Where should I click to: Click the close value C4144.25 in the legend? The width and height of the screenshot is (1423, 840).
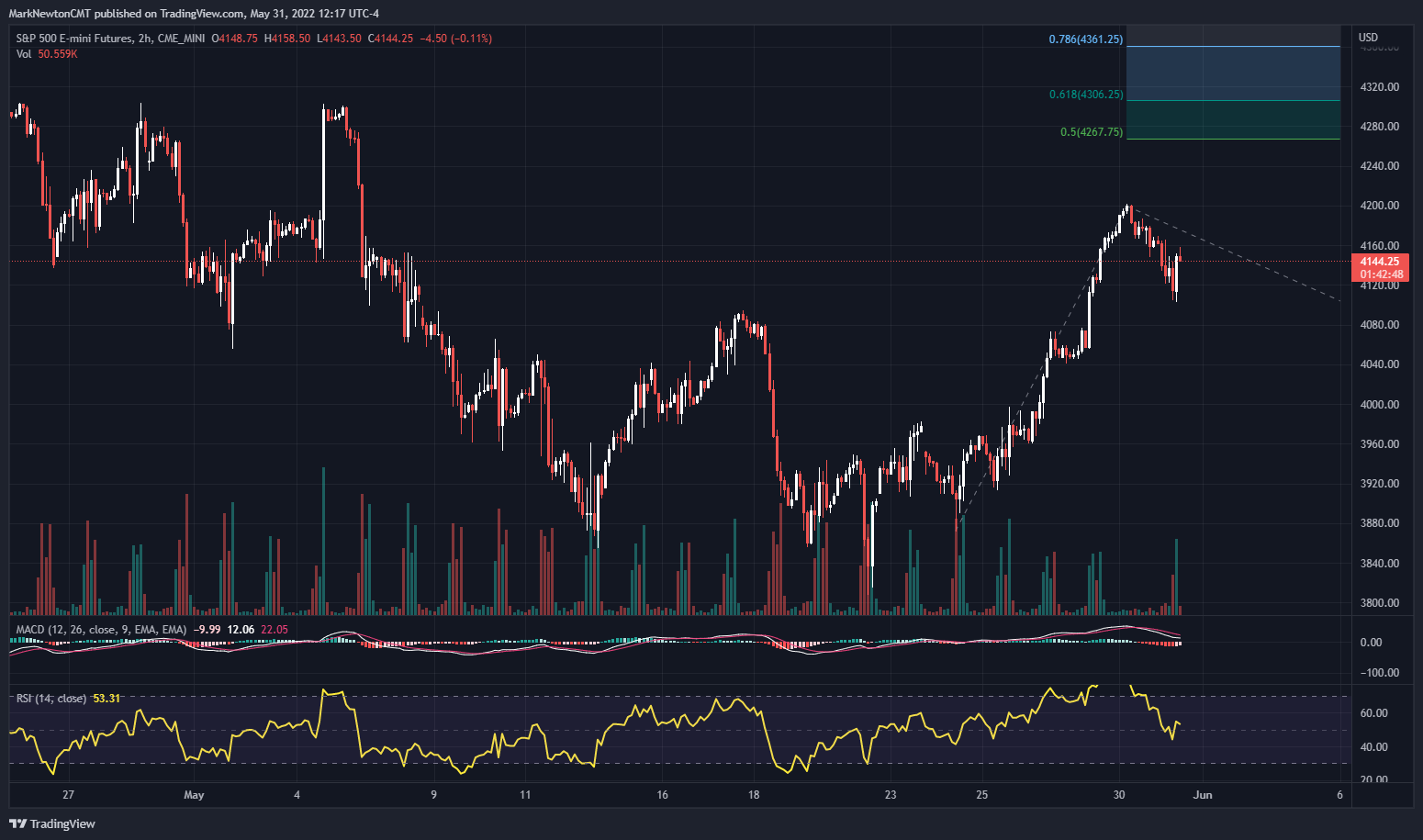390,39
